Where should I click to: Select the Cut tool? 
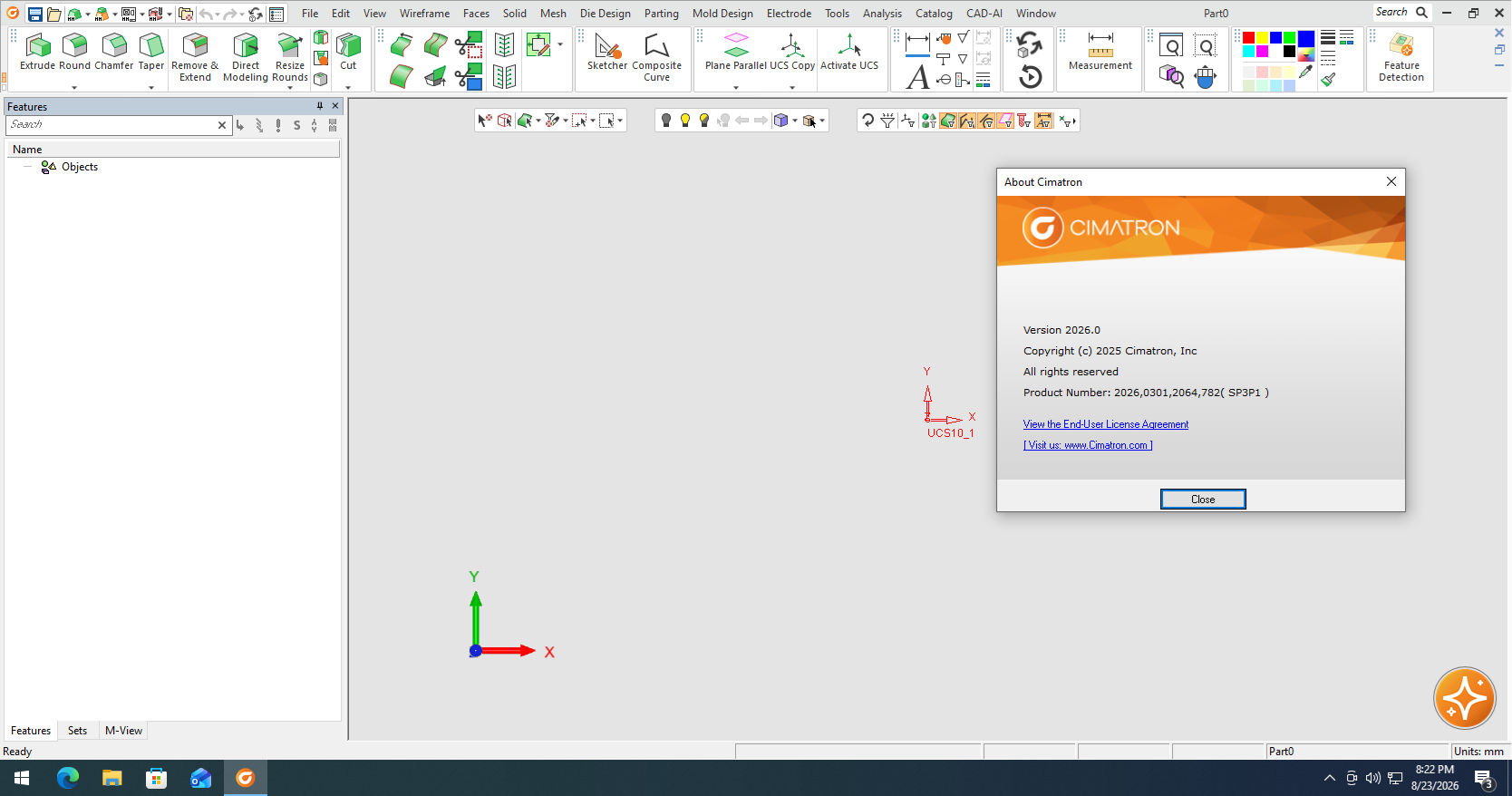(x=348, y=52)
